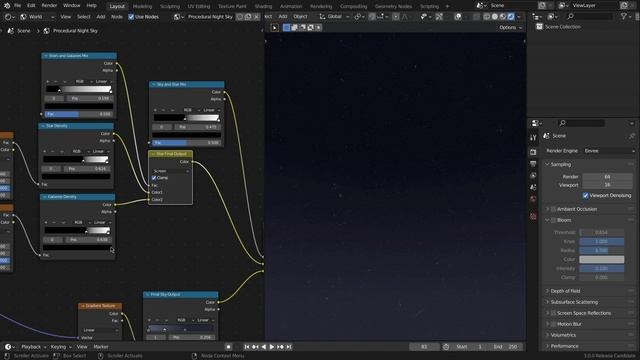
Task: Click the properties panel search field
Action: pyautogui.click(x=581, y=123)
